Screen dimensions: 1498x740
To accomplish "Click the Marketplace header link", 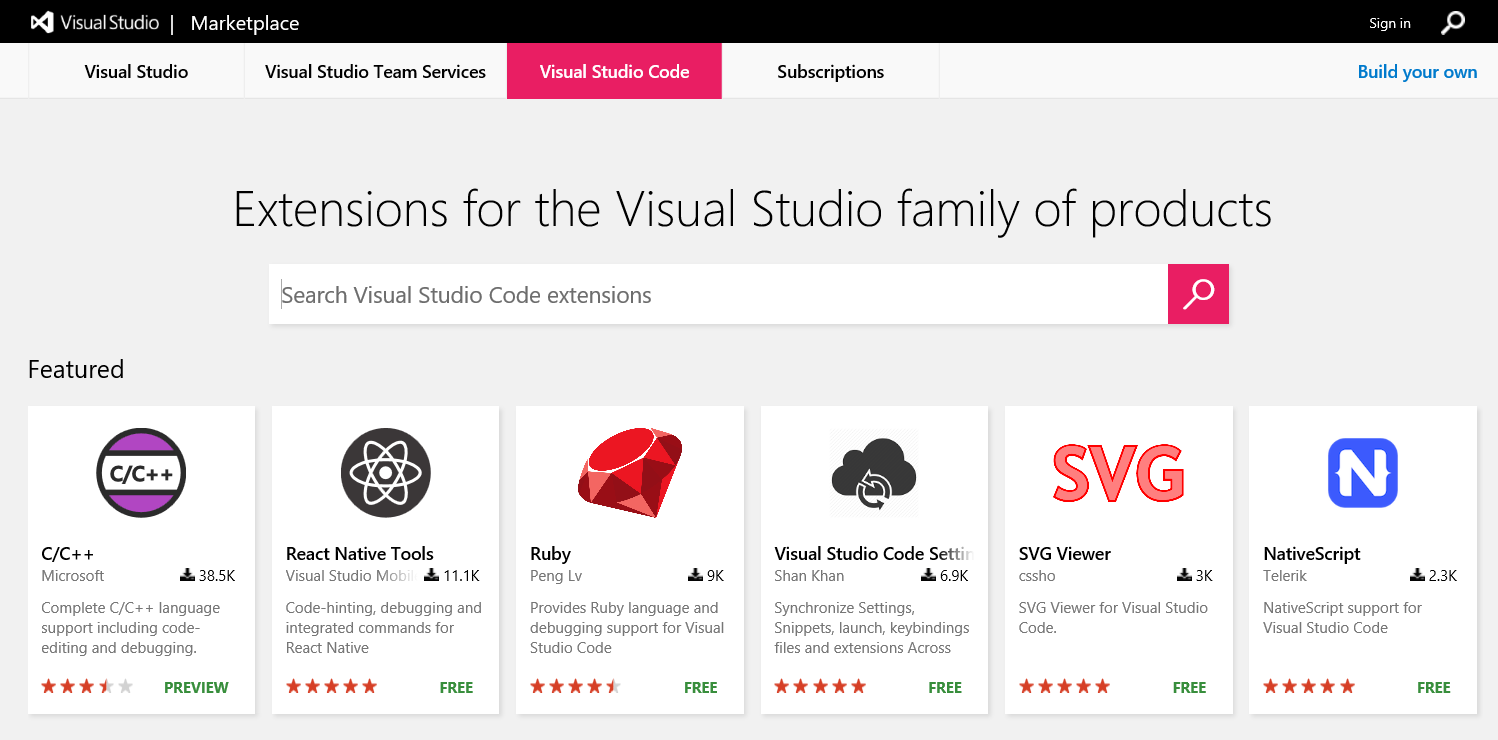I will point(244,23).
